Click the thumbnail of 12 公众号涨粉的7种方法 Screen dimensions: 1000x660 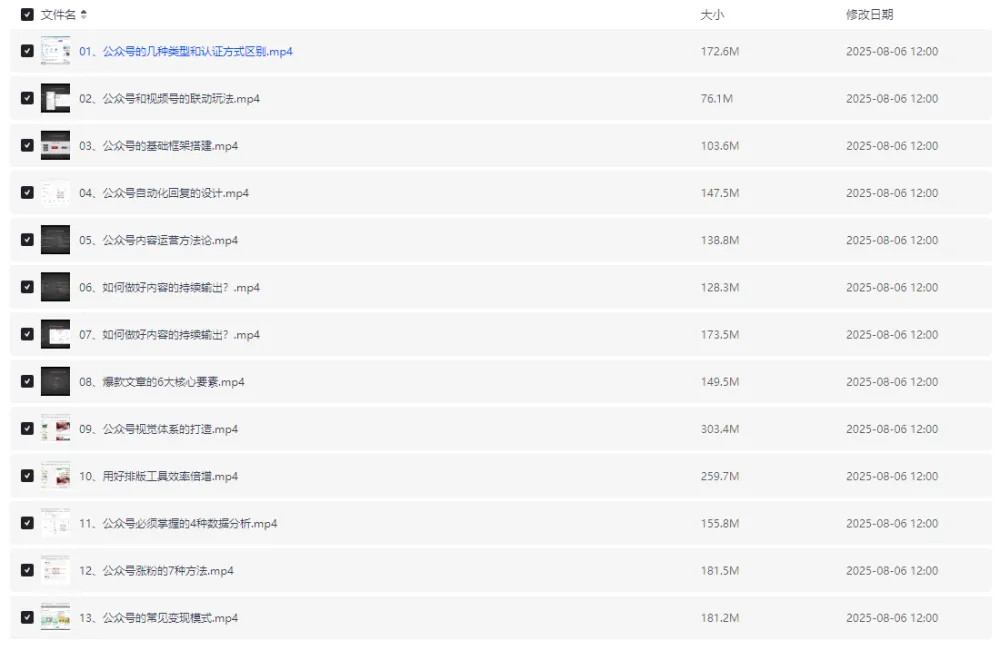[x=55, y=571]
